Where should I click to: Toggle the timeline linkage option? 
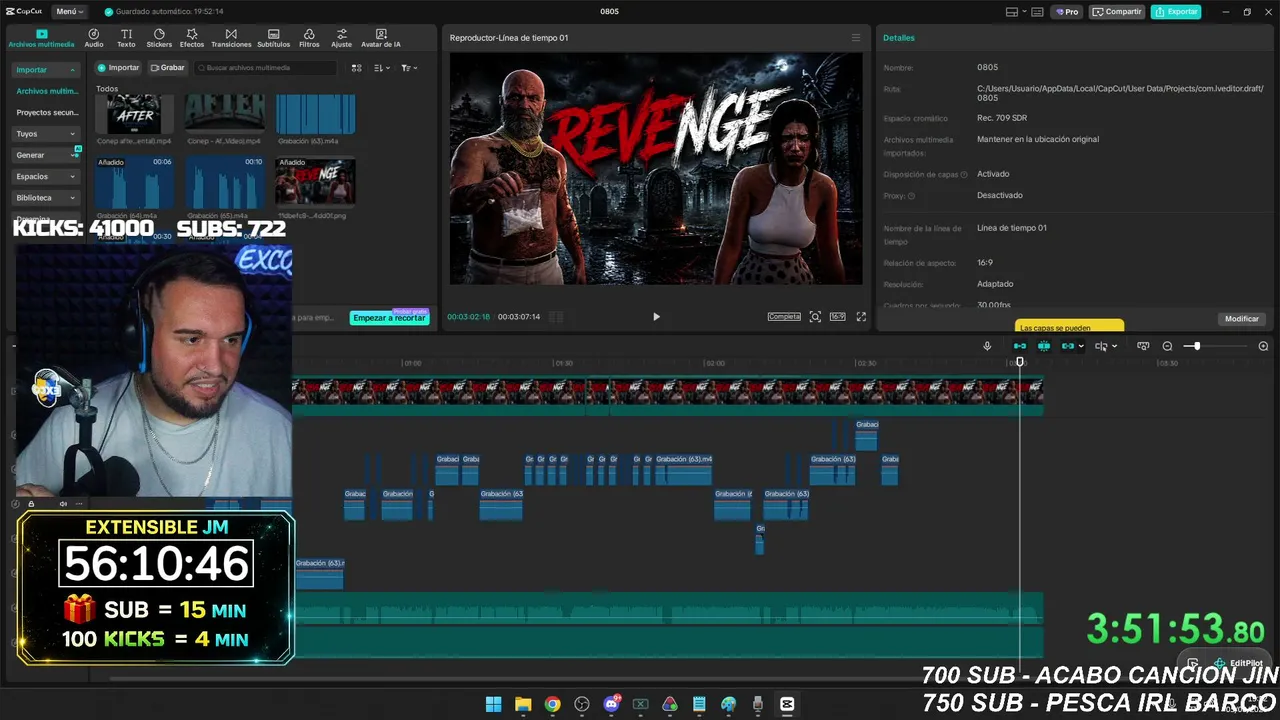(x=1068, y=346)
